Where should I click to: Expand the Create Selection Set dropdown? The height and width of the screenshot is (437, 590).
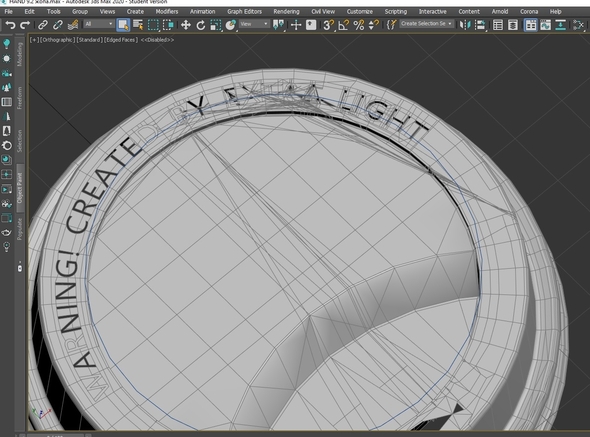pyautogui.click(x=426, y=24)
